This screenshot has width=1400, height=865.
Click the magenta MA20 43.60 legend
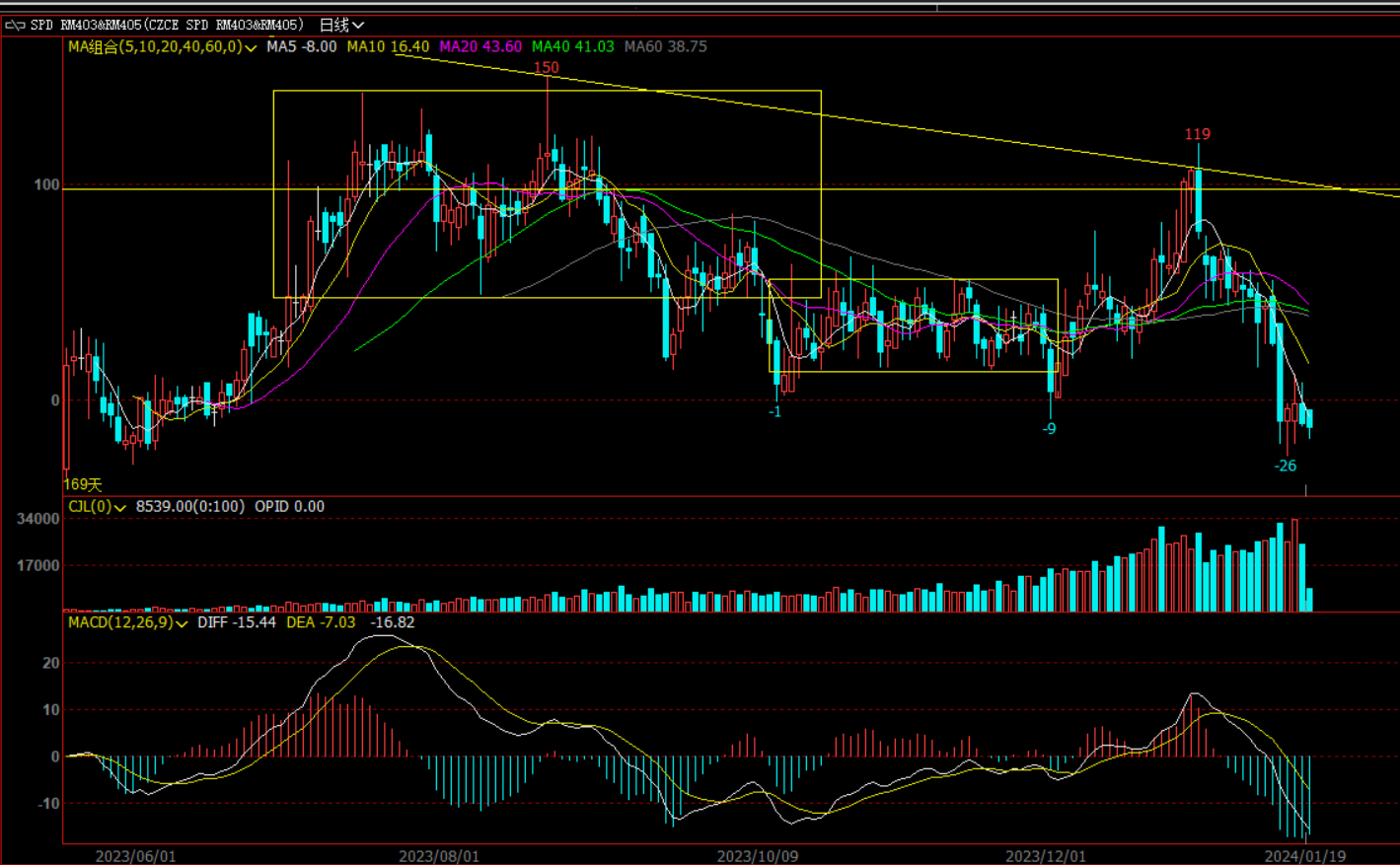[x=480, y=46]
